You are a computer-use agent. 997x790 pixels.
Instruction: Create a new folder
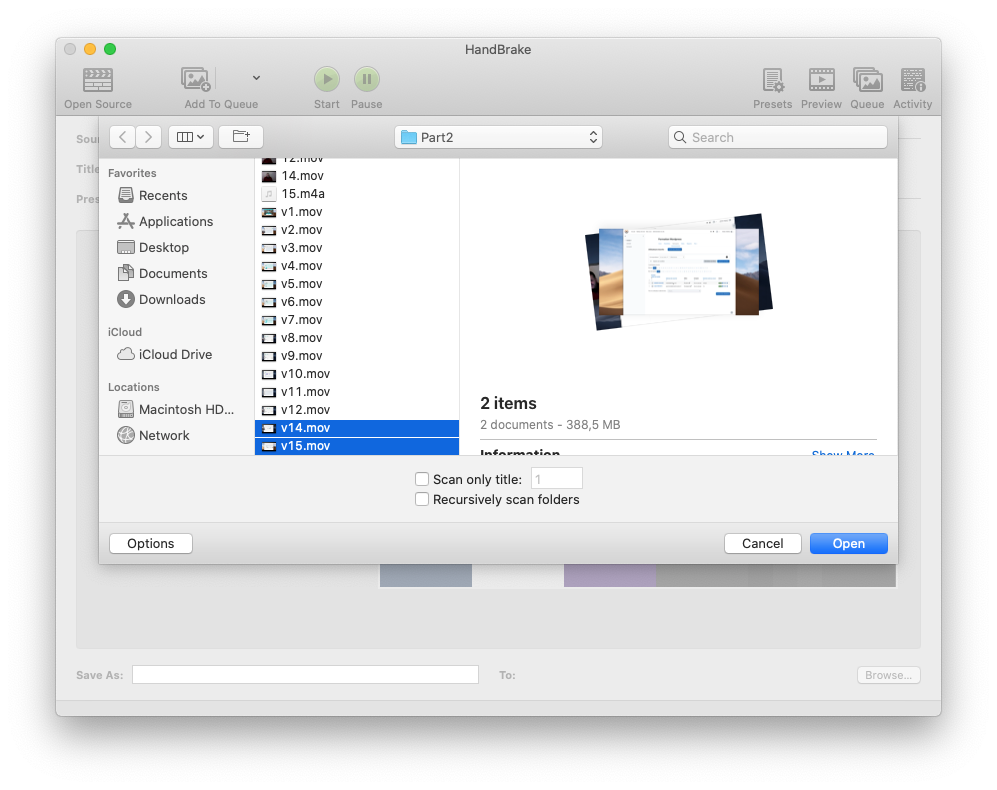(x=241, y=137)
